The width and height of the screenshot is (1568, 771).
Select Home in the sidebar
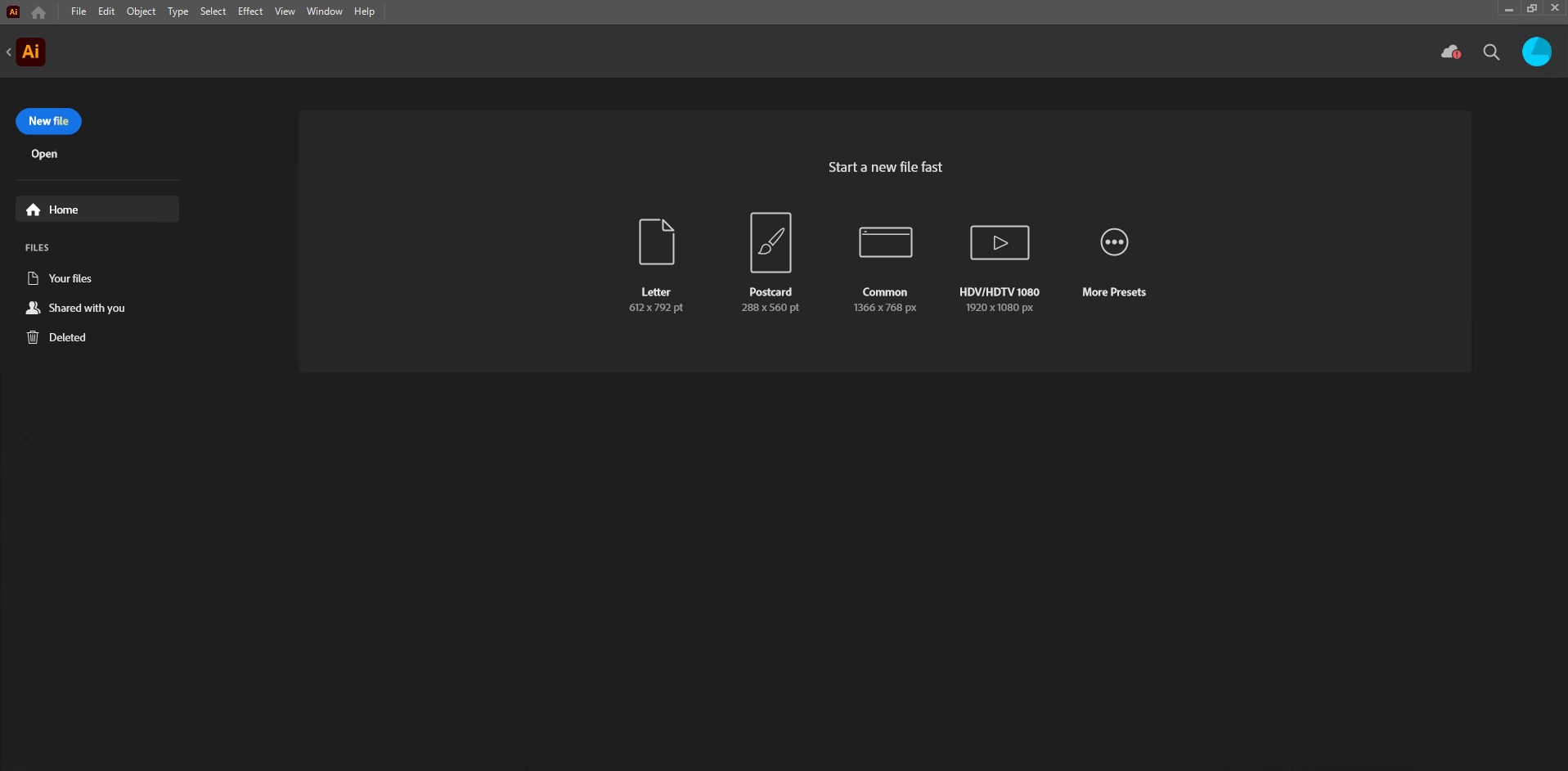(64, 209)
